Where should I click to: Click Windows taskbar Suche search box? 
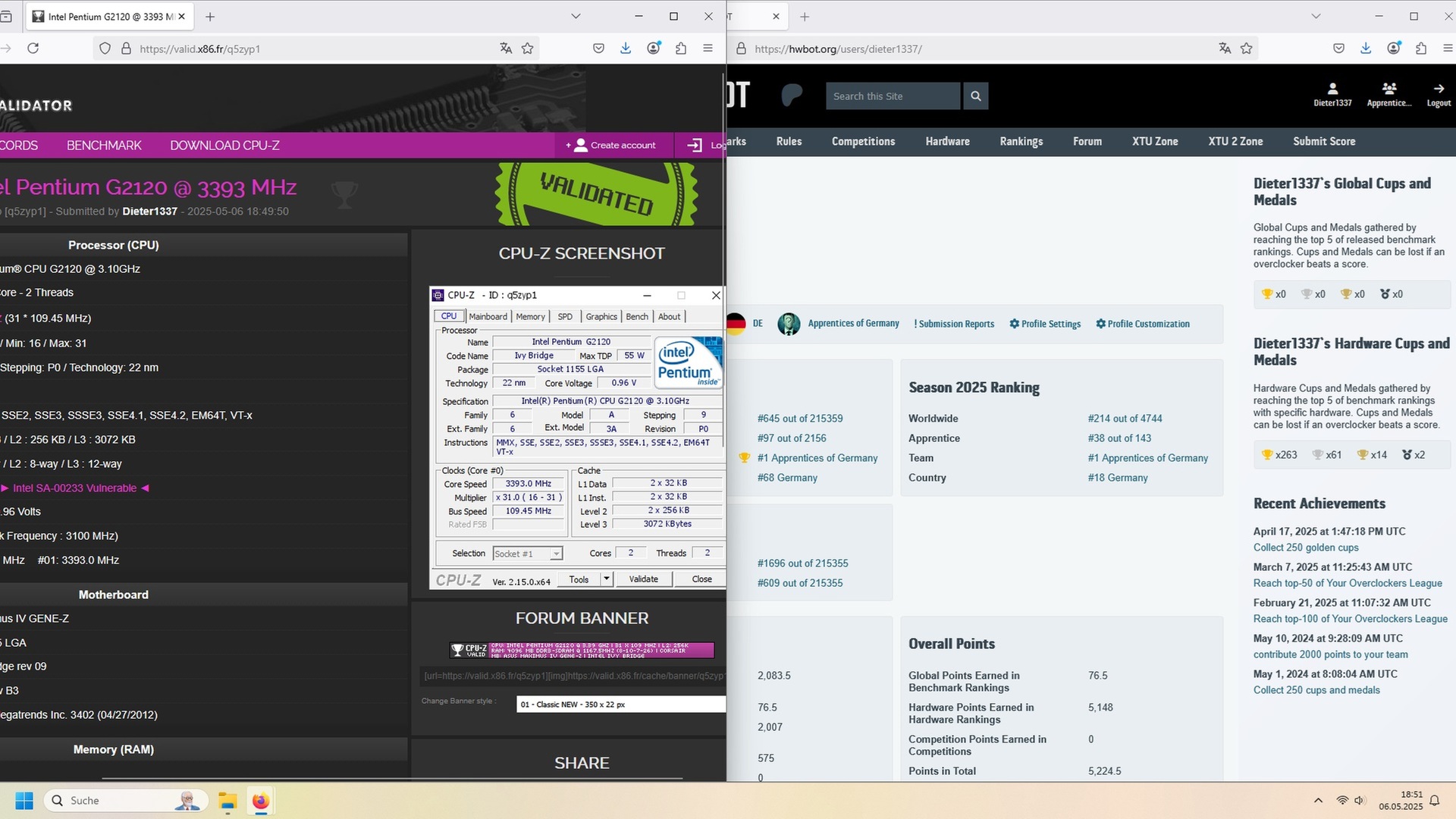click(125, 801)
